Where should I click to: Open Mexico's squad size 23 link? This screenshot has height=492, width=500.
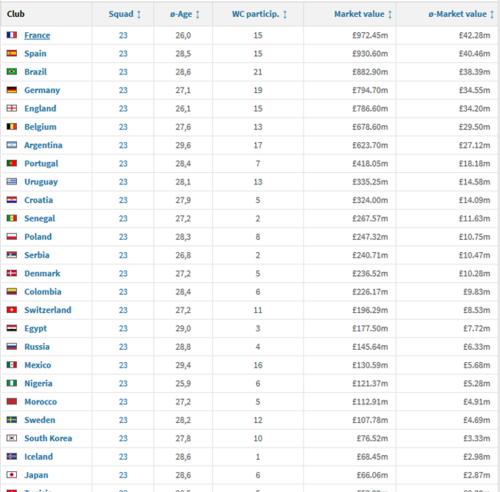(x=123, y=365)
